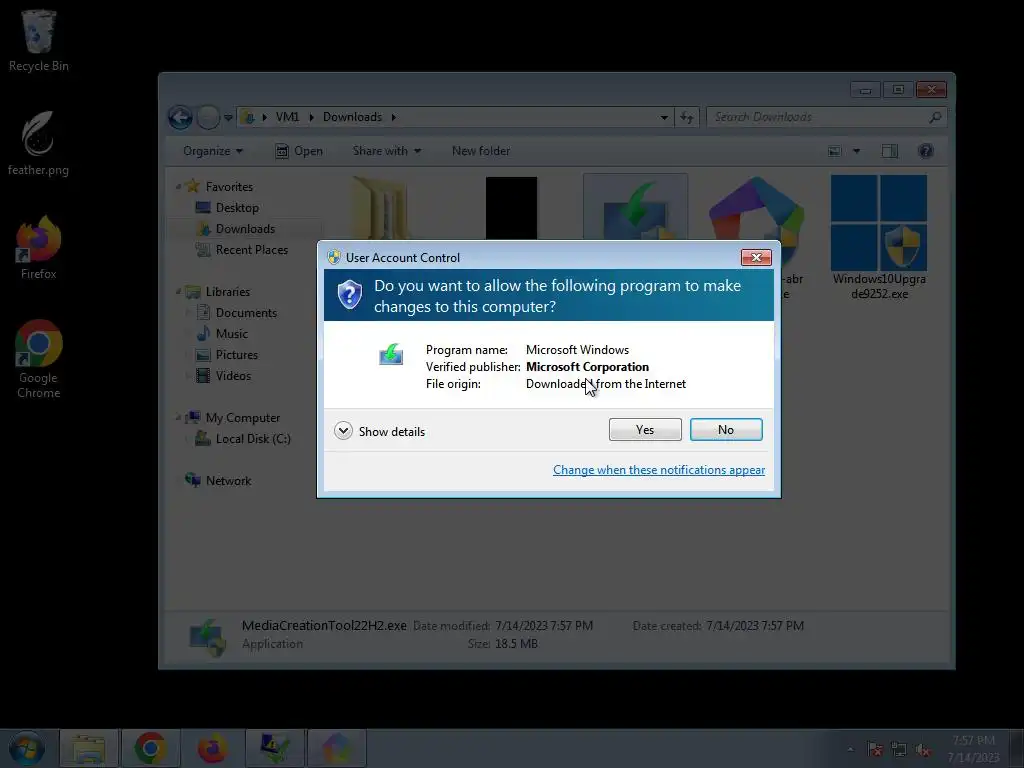Click the MediaCreationTool22H2.exe details pane icon
The image size is (1024, 768).
coord(207,637)
